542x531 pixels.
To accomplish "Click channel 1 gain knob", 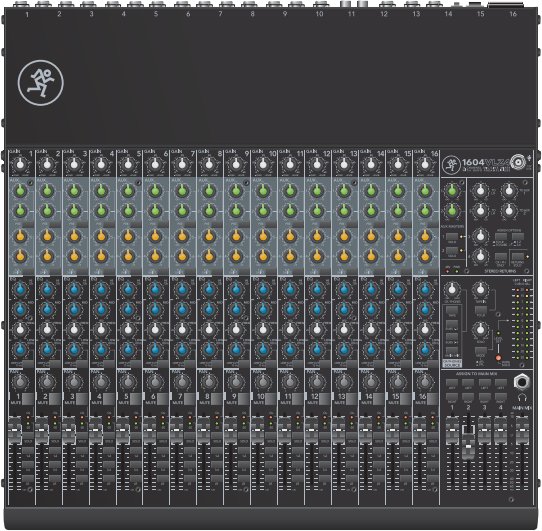I will (20, 165).
